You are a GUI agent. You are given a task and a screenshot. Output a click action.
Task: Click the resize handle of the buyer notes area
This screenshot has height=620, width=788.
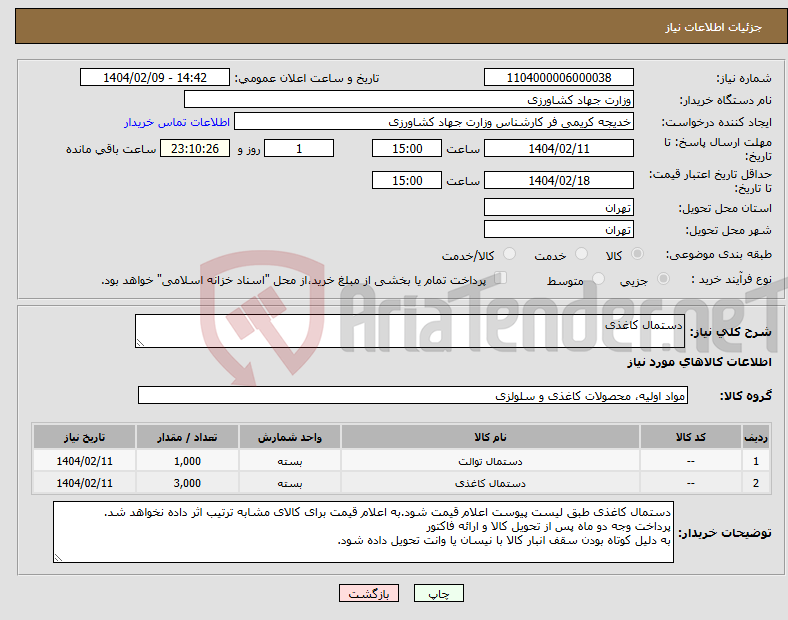58,558
